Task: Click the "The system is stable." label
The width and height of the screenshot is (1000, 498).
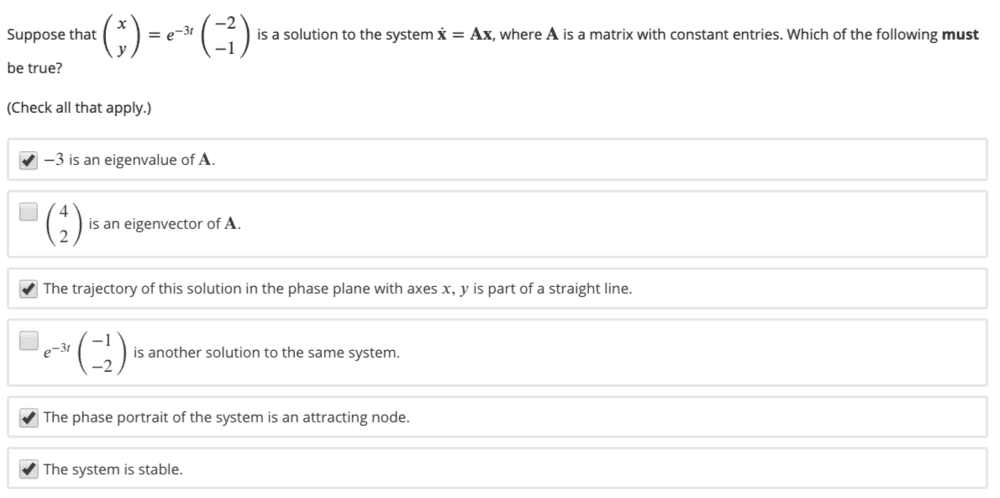Action: 113,468
